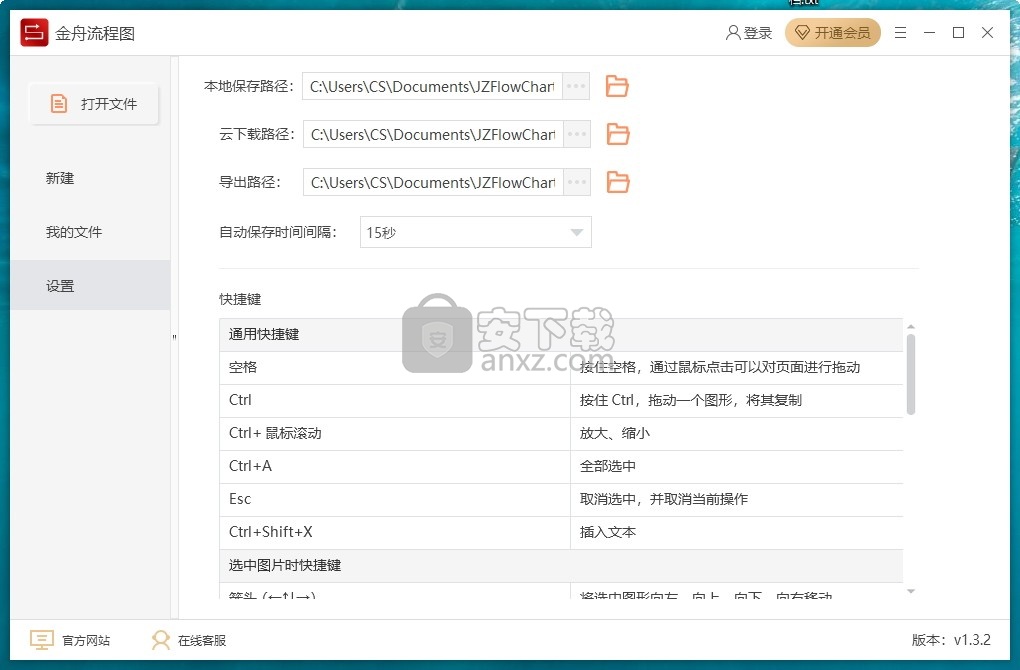Image resolution: width=1020 pixels, height=670 pixels.
Task: Click the login user icon
Action: pos(732,33)
